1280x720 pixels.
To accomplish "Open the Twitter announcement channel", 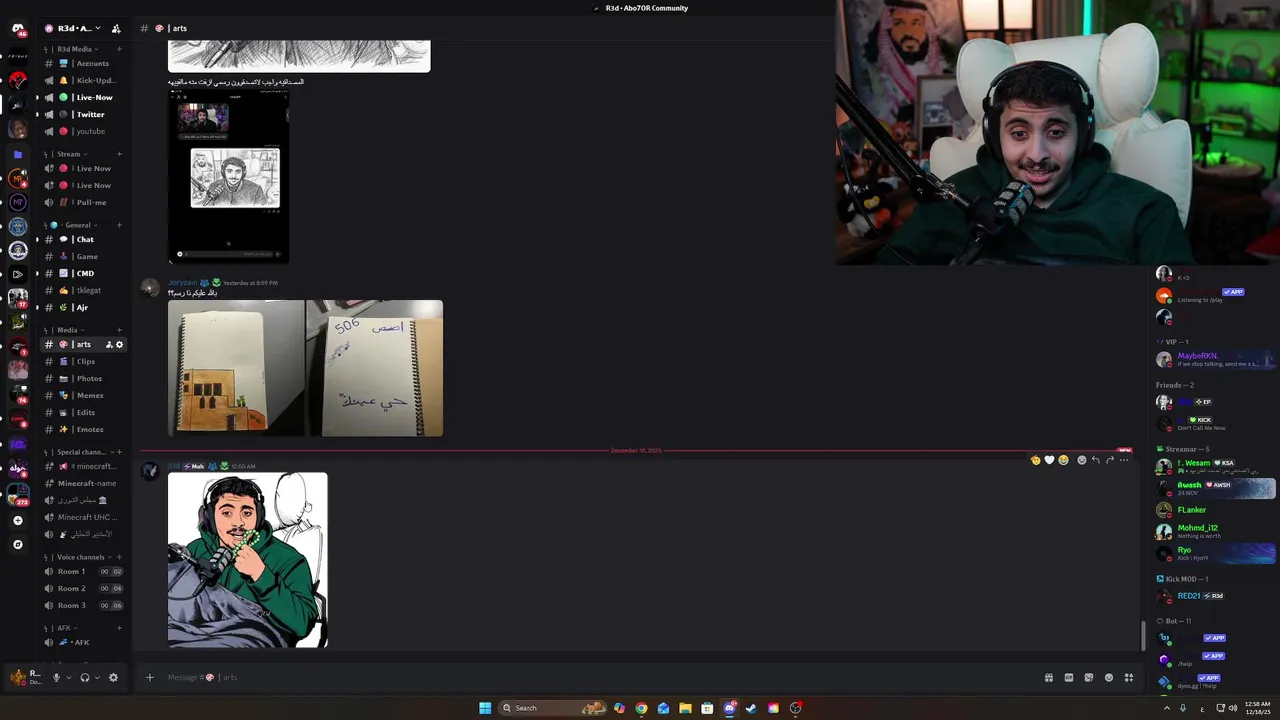I will pyautogui.click(x=84, y=114).
